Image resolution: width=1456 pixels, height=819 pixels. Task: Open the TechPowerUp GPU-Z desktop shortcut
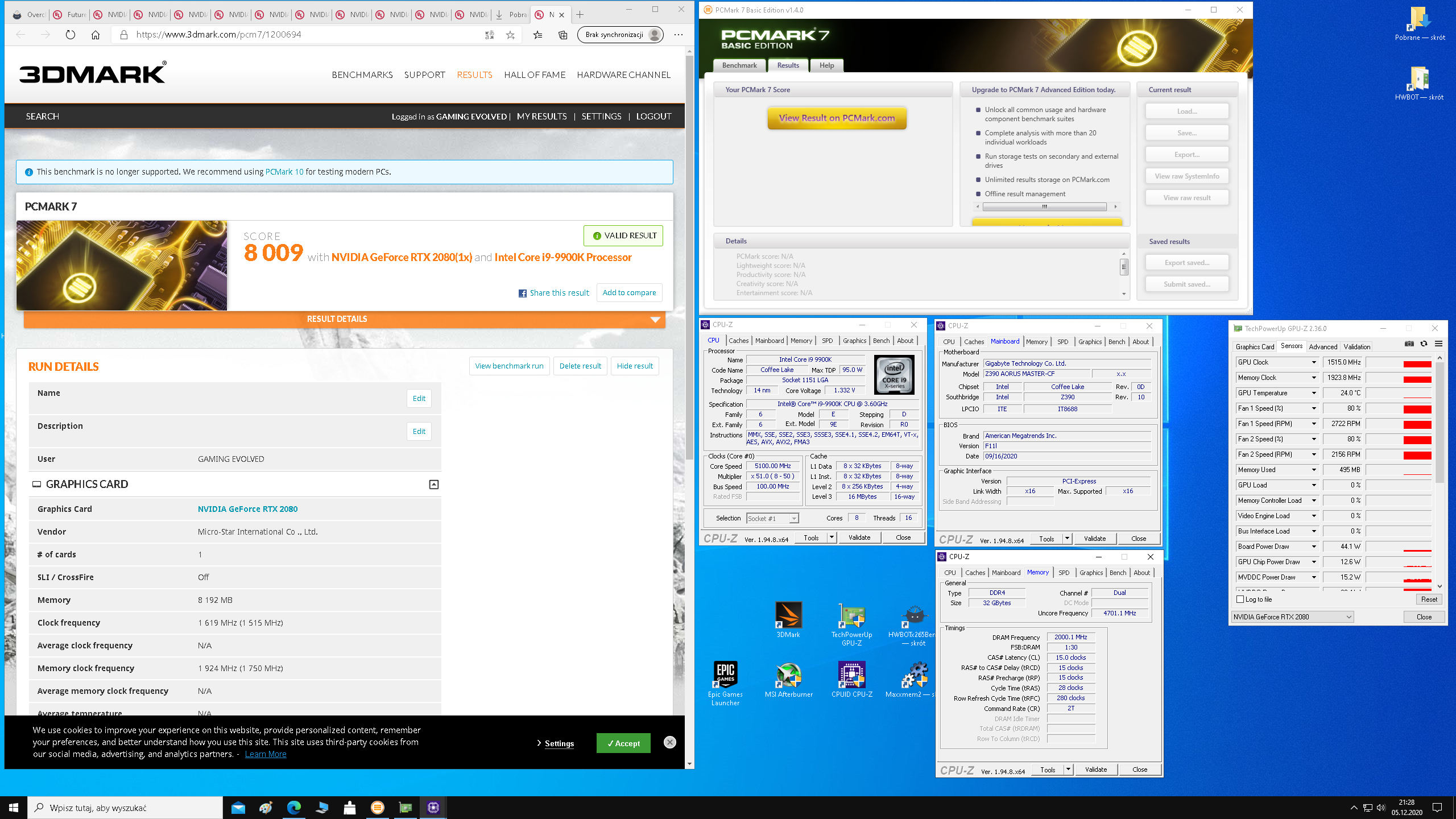[x=851, y=624]
